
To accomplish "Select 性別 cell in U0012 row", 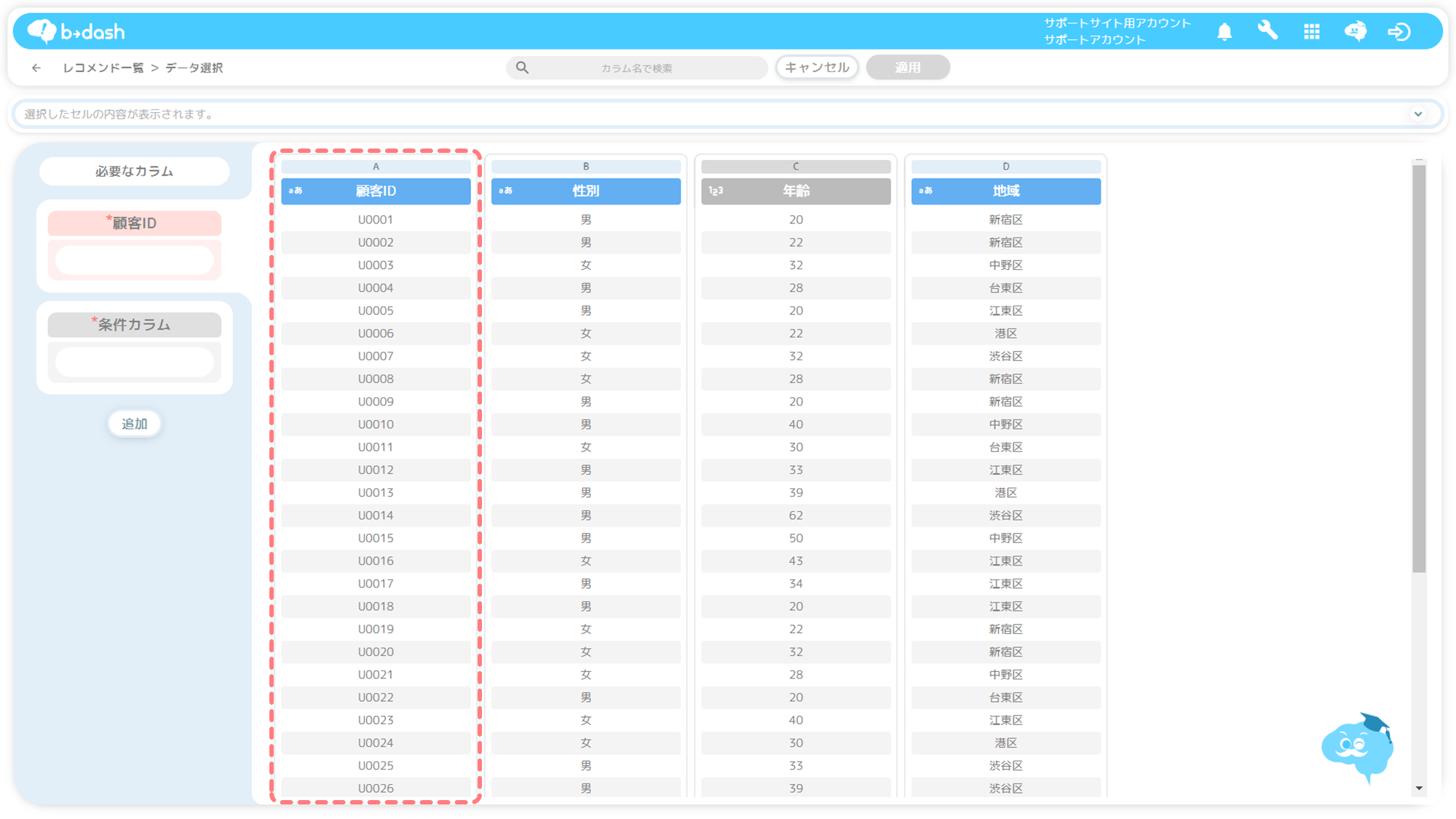I will tap(586, 470).
